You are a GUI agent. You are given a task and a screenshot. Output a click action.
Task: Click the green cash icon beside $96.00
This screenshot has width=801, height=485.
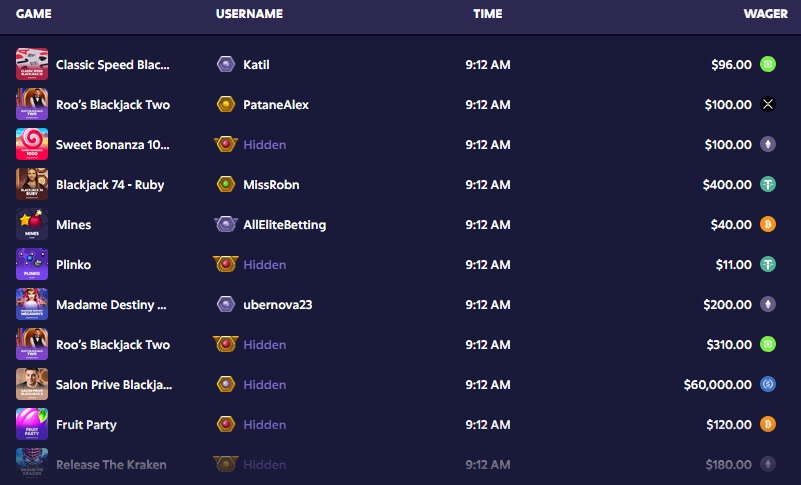[x=768, y=64]
